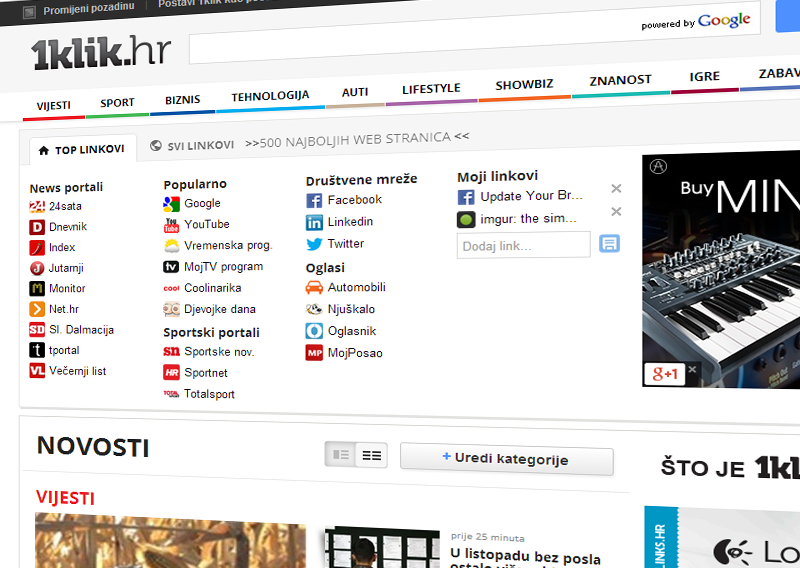Click the Coolinarika cool icon
This screenshot has height=568, width=800.
point(171,288)
